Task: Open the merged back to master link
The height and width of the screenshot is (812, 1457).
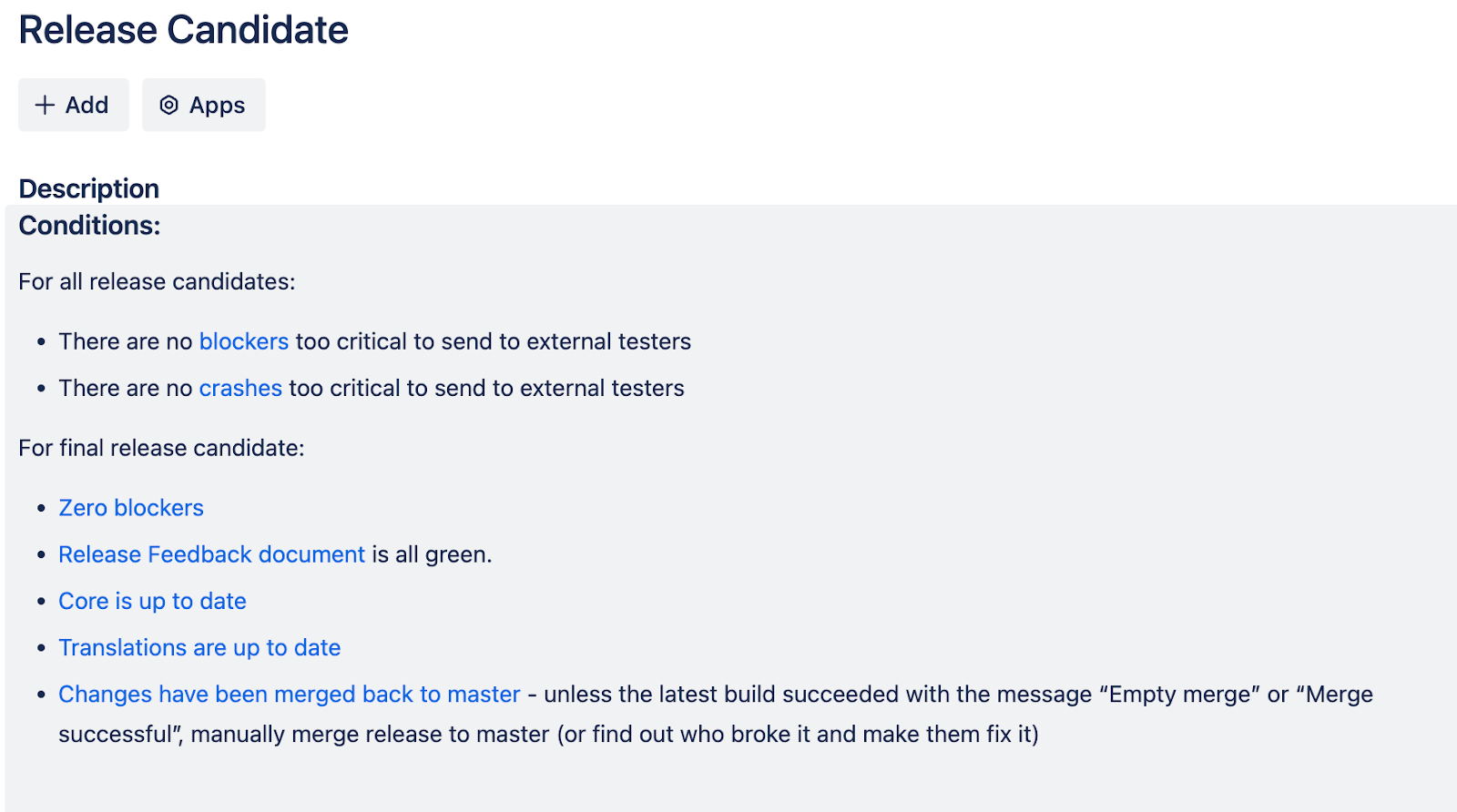Action: click(x=288, y=693)
